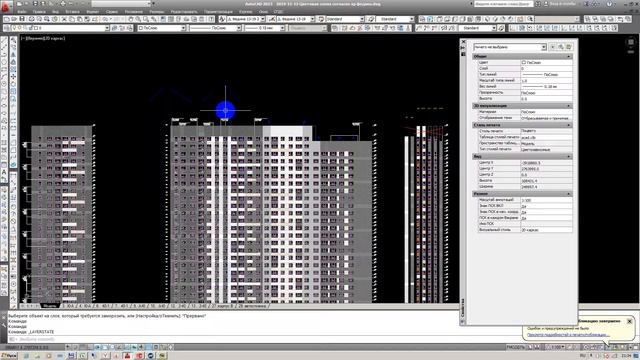
Task: Click the Help question mark icon
Action: coord(609,4)
